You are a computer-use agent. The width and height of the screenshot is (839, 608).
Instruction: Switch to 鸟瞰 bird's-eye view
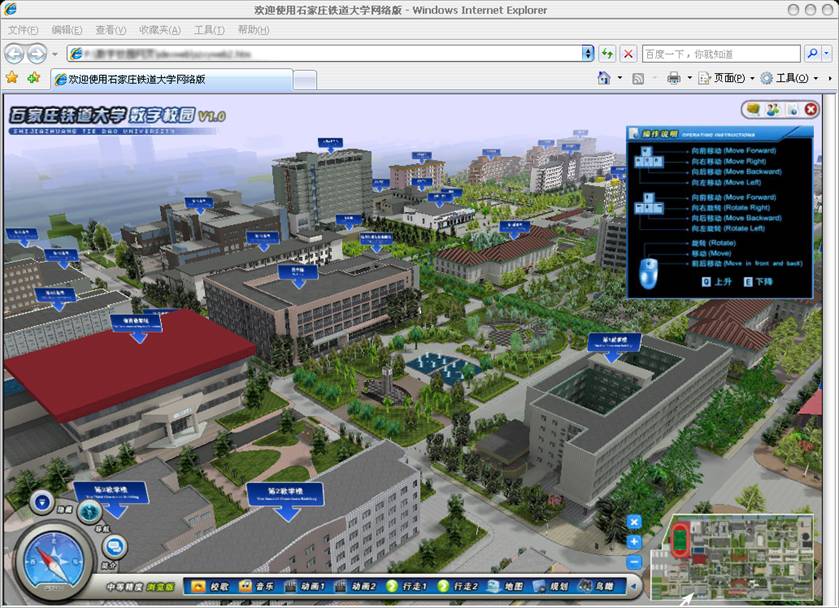point(599,586)
